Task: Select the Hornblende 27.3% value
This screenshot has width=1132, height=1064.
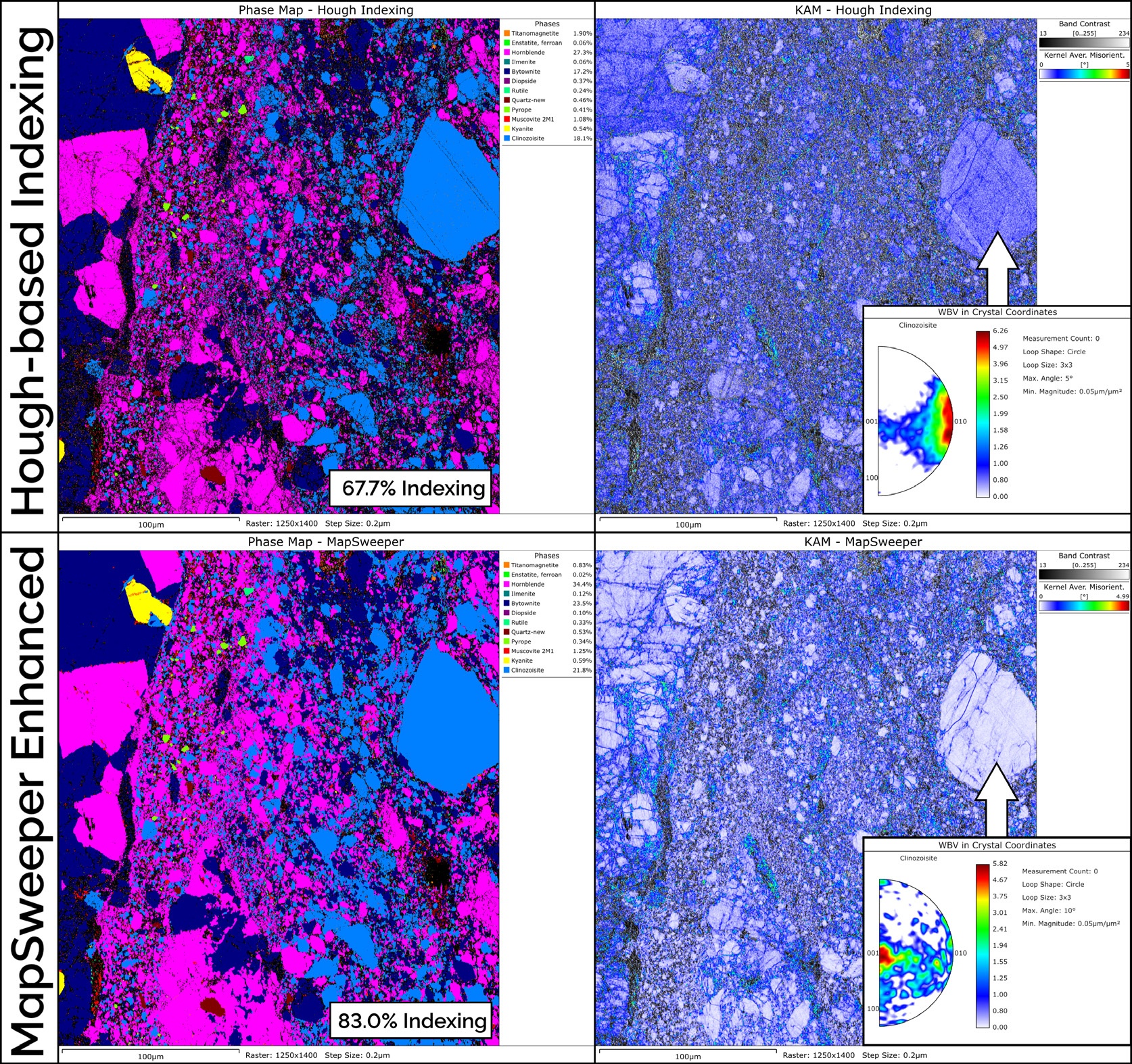Action: click(582, 52)
